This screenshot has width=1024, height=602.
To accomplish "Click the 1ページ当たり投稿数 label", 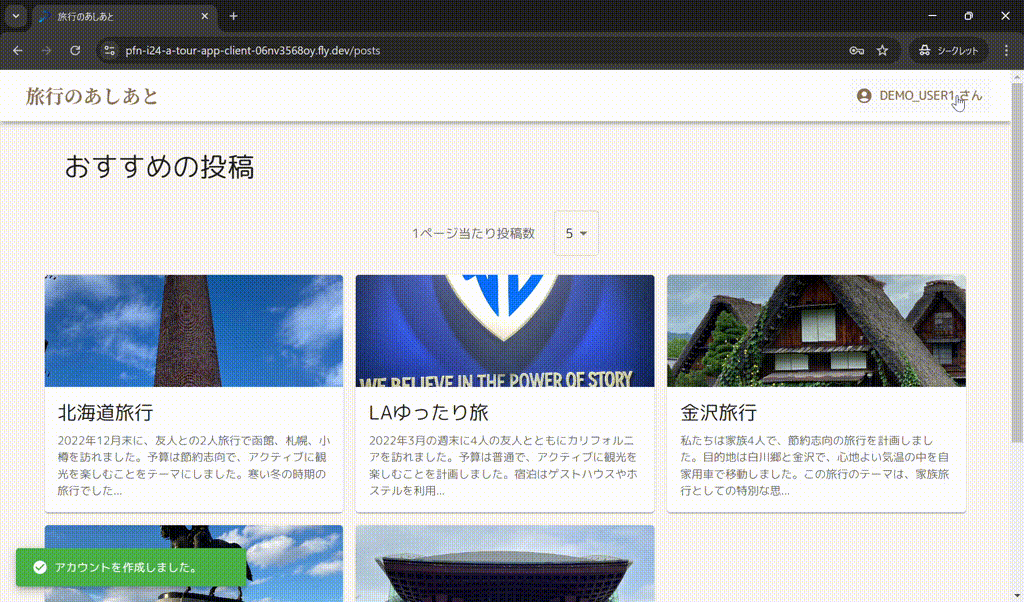I will click(473, 233).
